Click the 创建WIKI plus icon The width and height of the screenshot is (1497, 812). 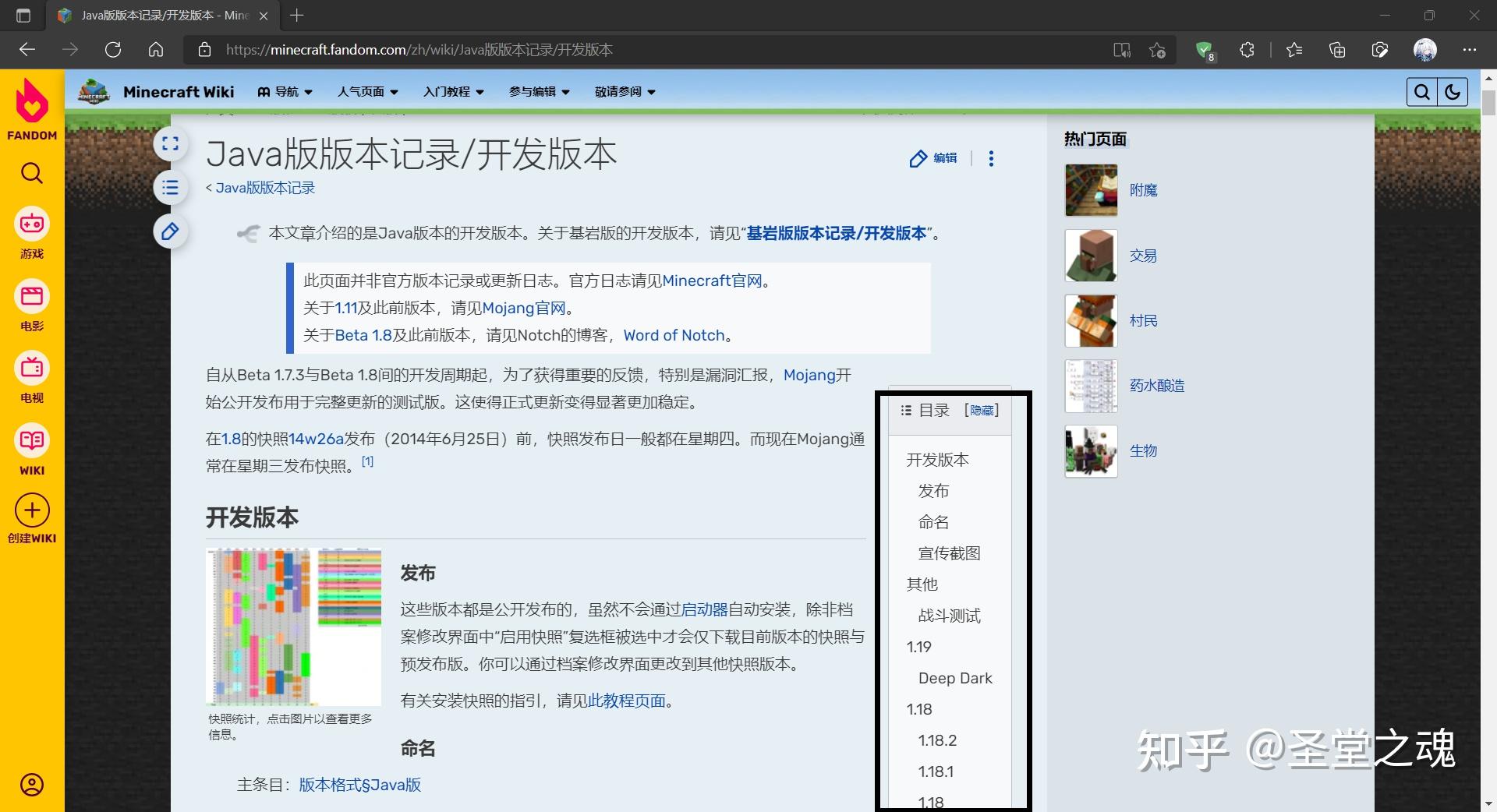(31, 511)
